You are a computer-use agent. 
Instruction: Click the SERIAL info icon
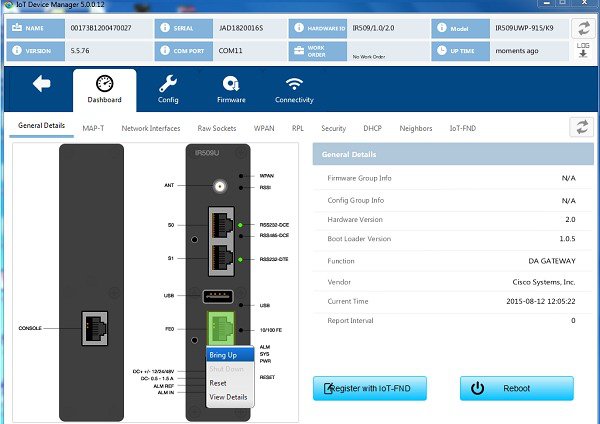click(x=165, y=28)
